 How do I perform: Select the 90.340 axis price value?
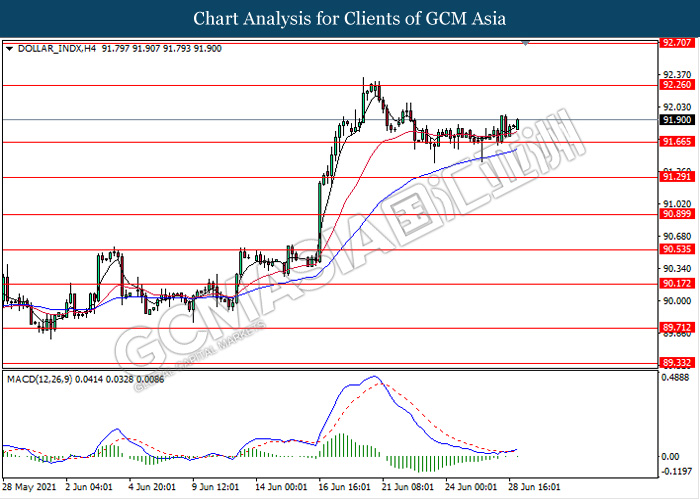click(x=677, y=269)
